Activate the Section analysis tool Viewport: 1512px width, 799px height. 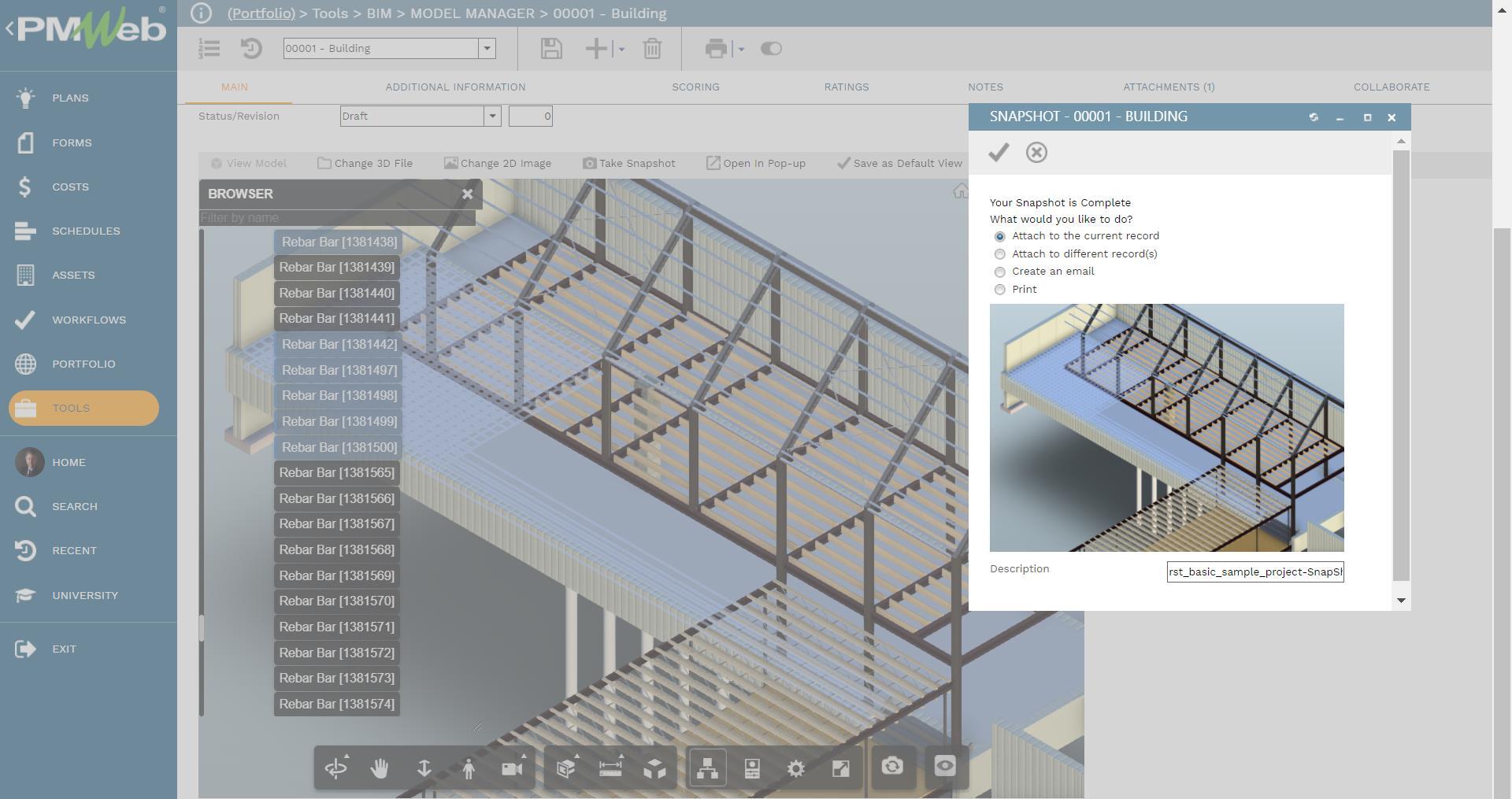point(566,768)
